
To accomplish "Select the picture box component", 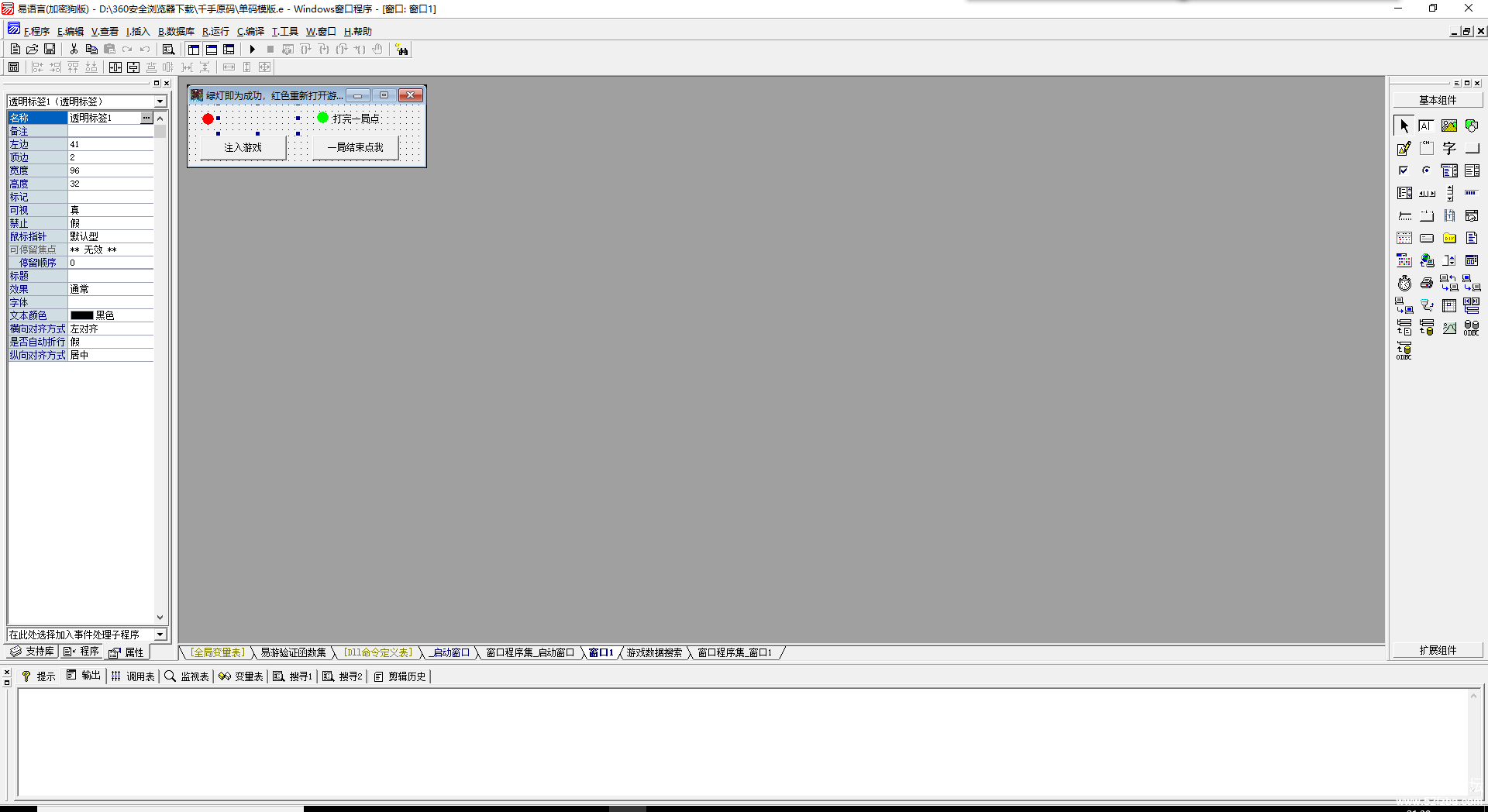I will (1449, 126).
